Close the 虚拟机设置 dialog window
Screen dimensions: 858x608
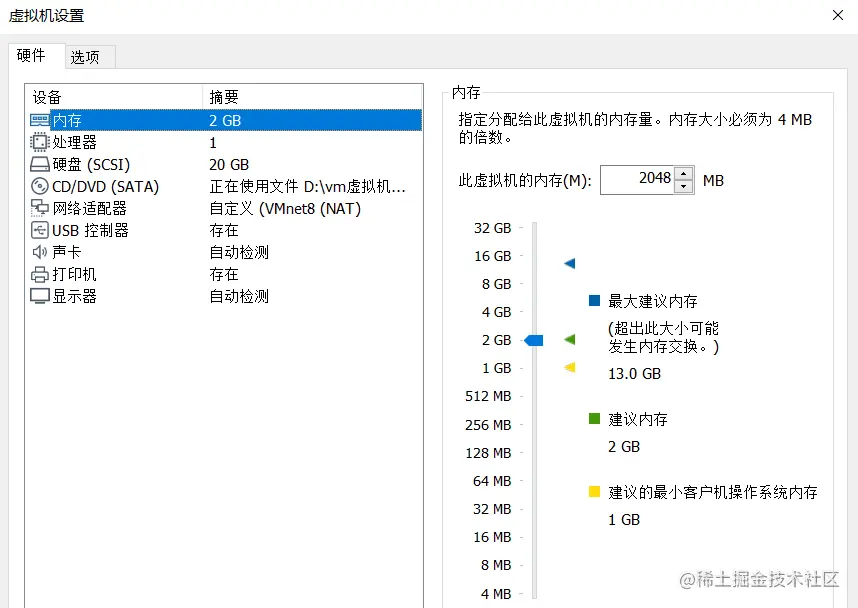coord(838,15)
